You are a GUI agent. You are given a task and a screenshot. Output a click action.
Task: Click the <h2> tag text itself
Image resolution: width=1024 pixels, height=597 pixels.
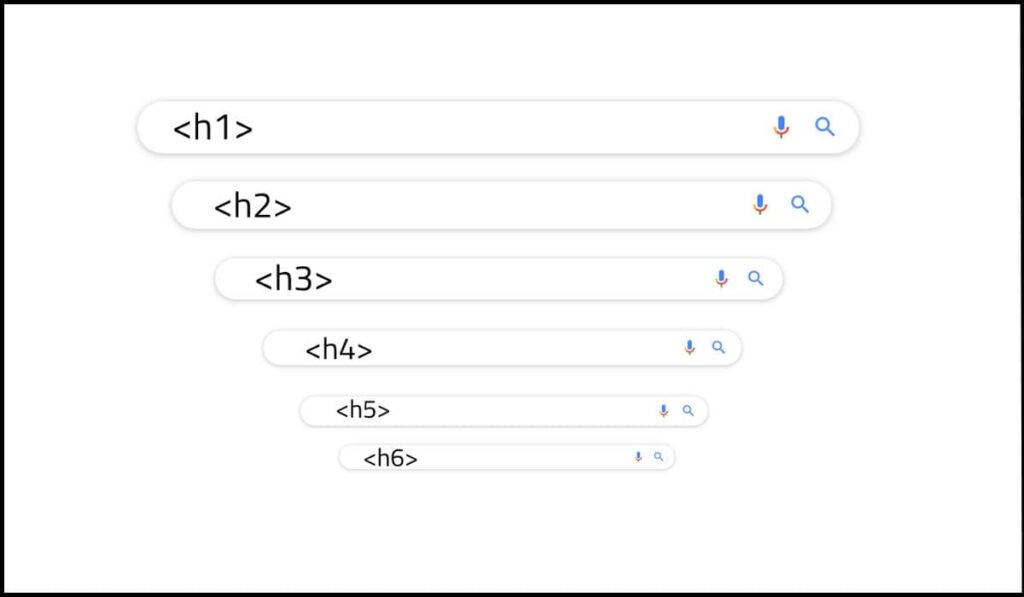coord(253,206)
